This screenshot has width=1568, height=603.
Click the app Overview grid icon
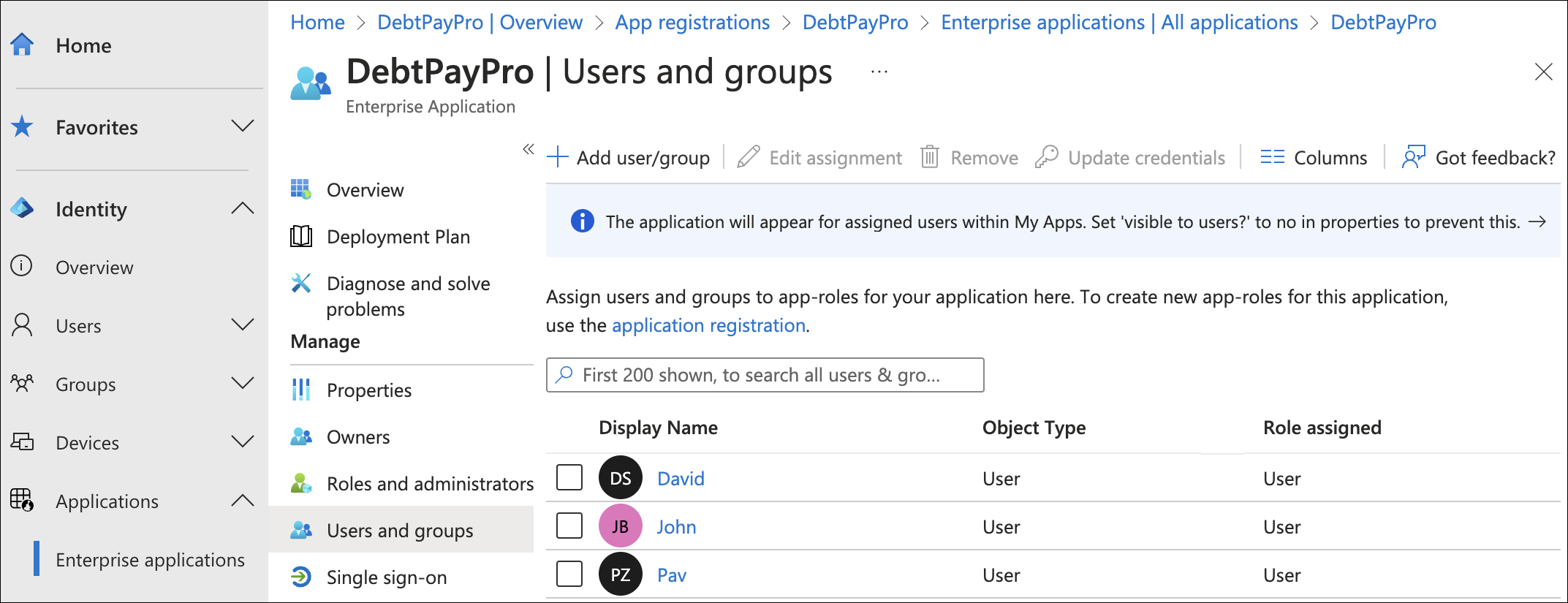pos(301,189)
